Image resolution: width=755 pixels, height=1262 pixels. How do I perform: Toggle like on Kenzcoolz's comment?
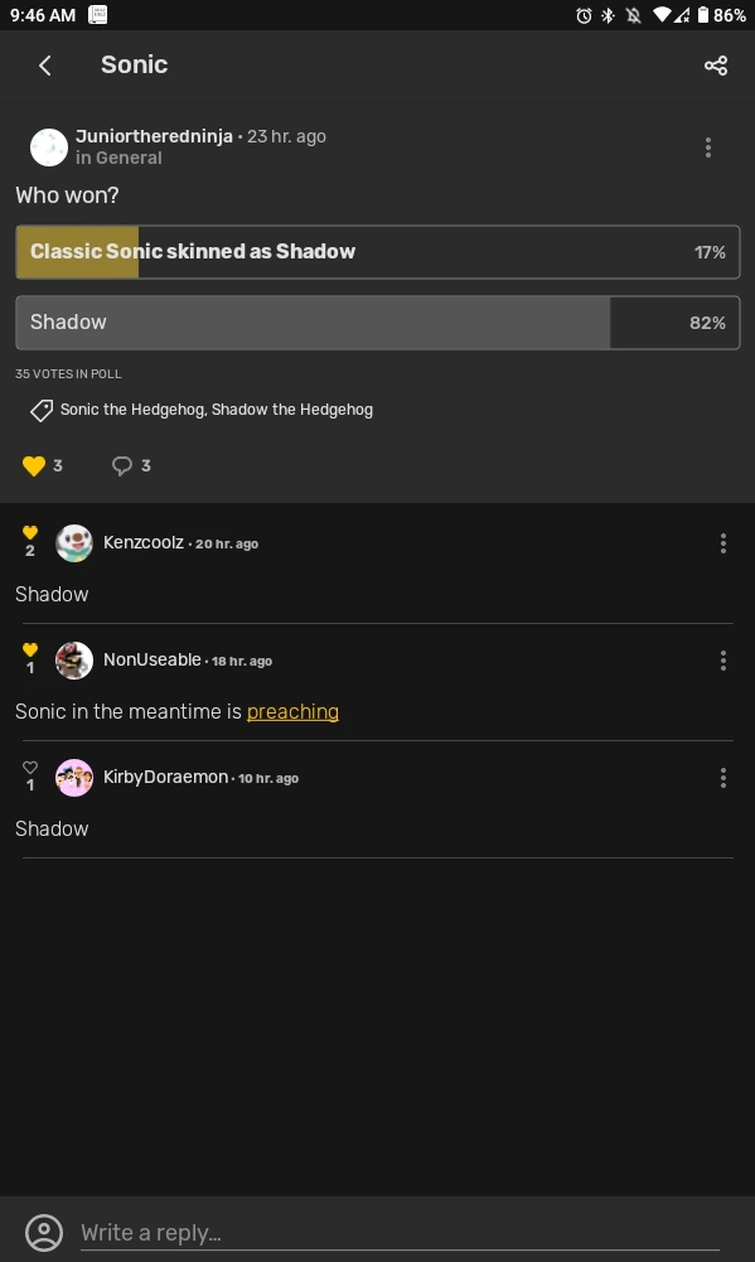30,533
